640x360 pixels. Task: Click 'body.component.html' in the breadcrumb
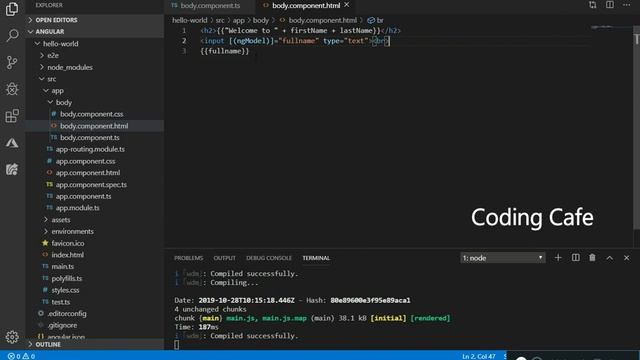pyautogui.click(x=322, y=20)
